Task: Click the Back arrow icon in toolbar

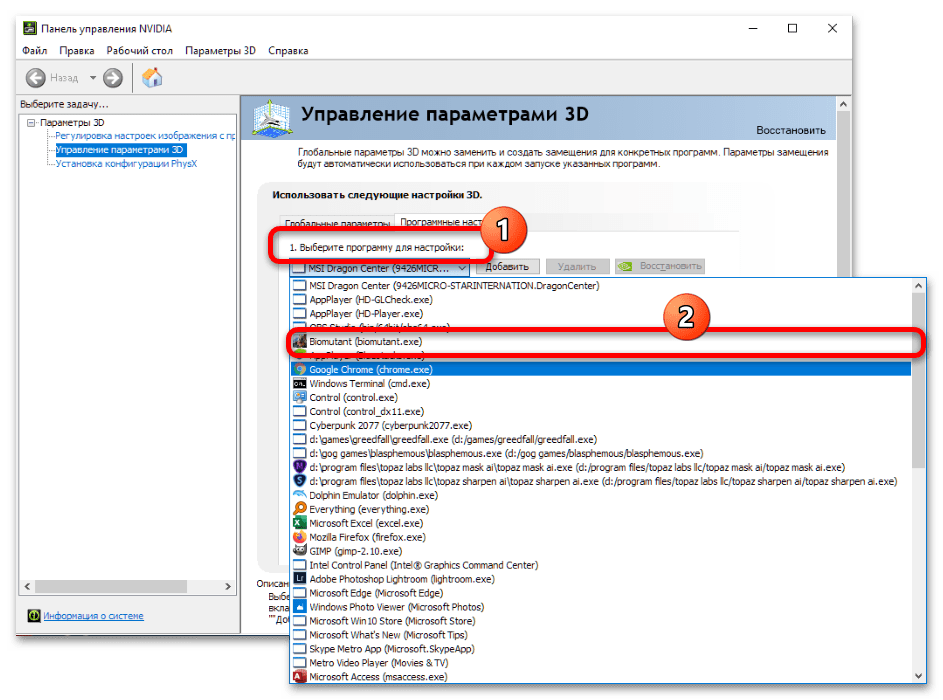Action: pyautogui.click(x=35, y=78)
